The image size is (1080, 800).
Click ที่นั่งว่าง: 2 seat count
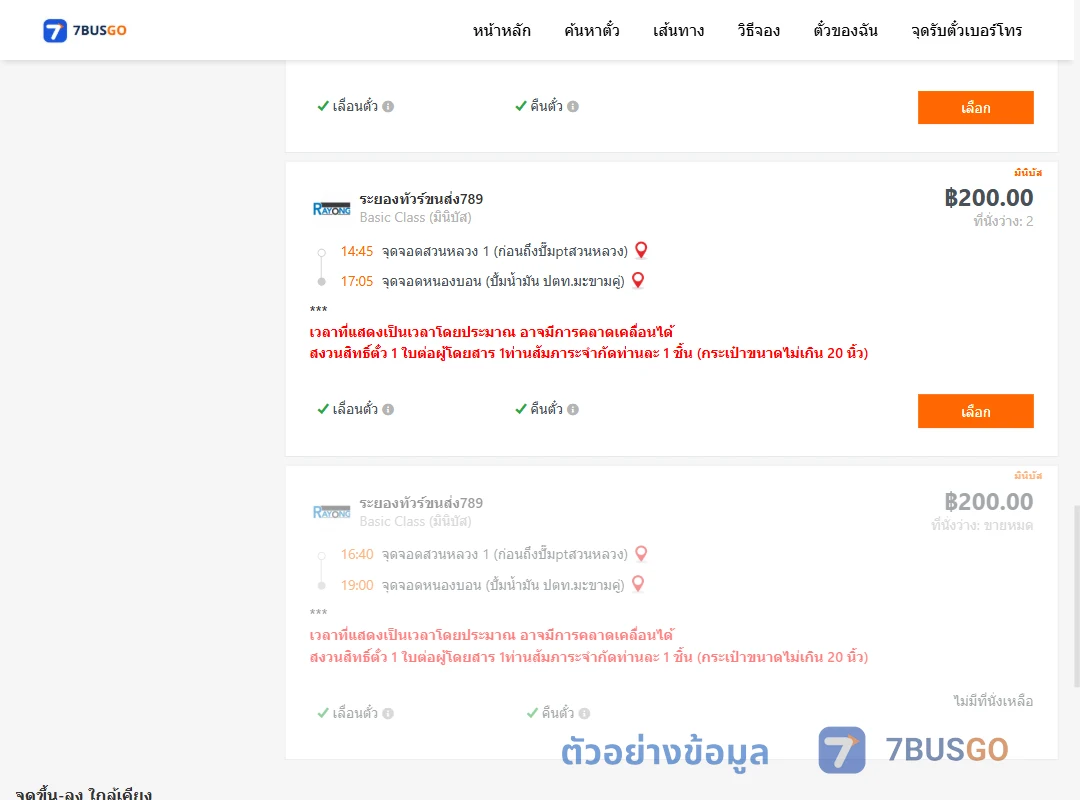1003,221
